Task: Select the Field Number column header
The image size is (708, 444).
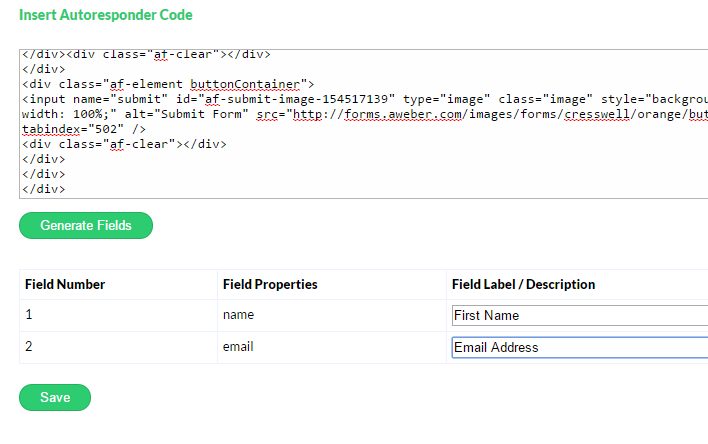Action: pyautogui.click(x=65, y=284)
